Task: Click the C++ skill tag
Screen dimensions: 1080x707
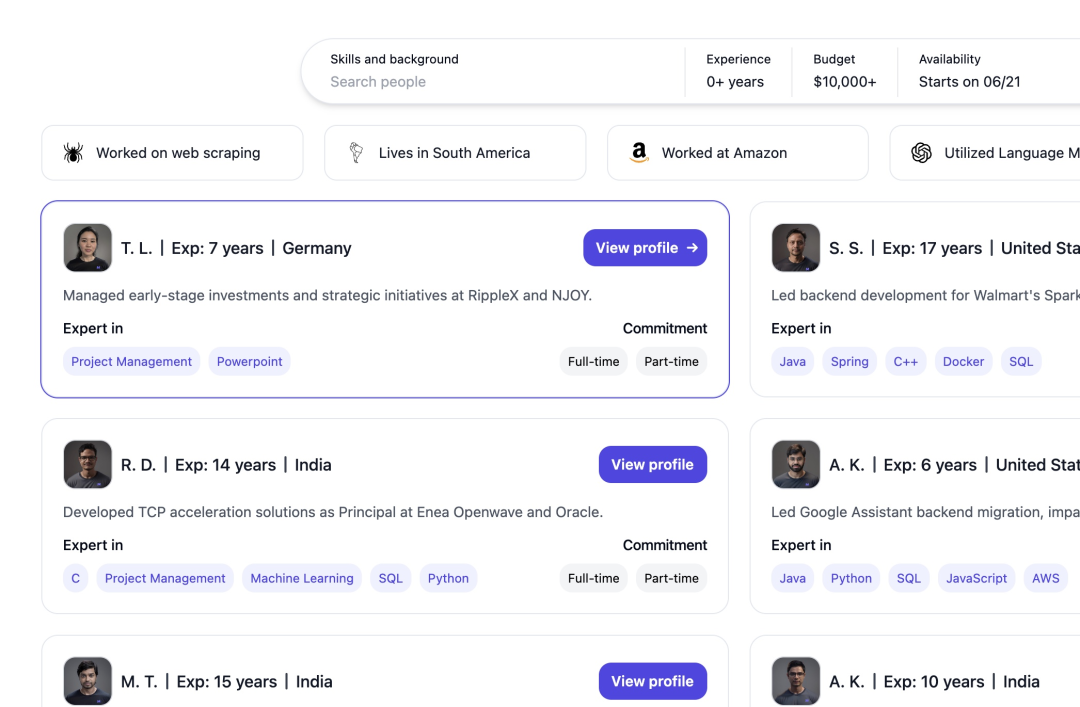Action: pyautogui.click(x=906, y=361)
